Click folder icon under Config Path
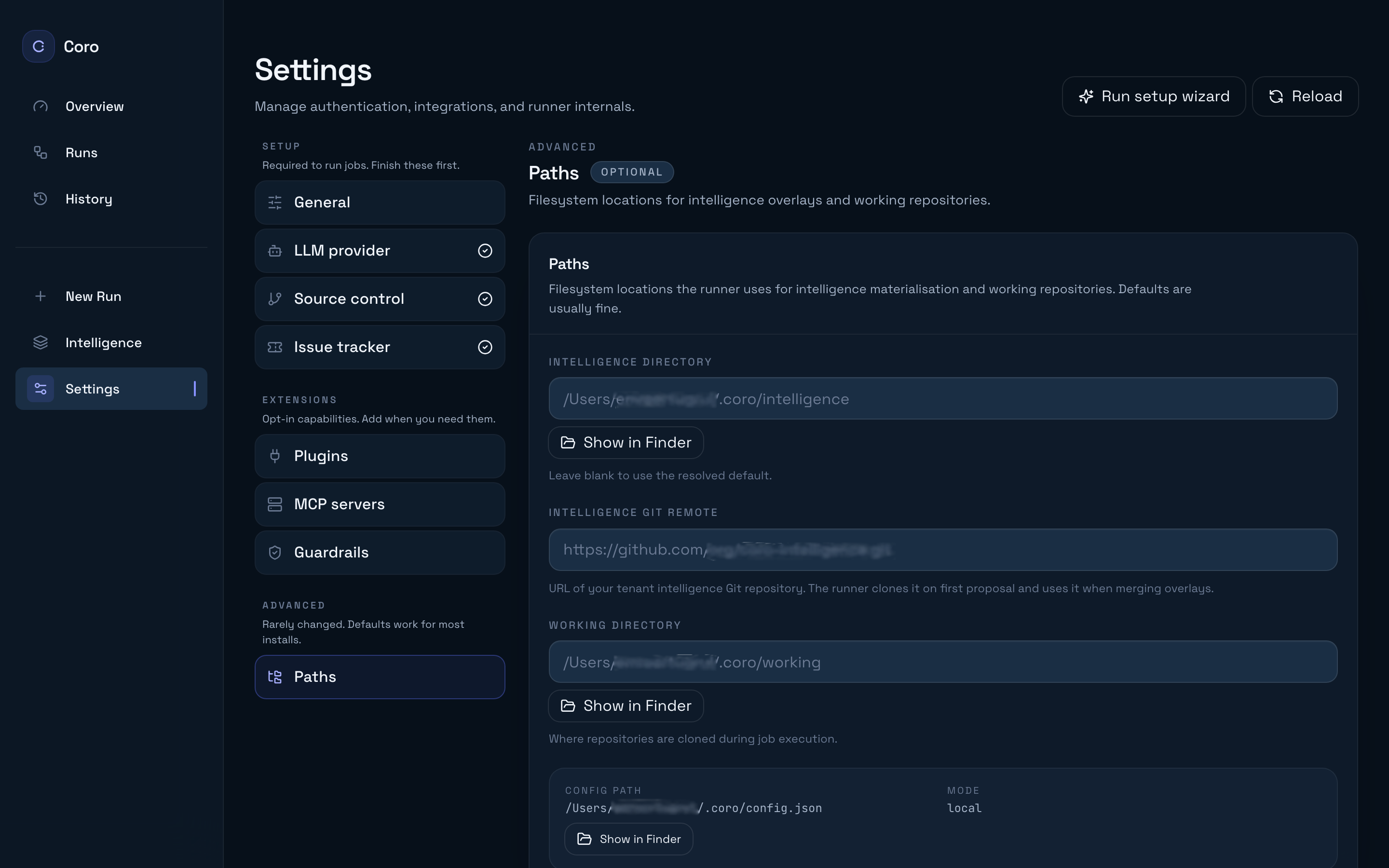 click(585, 839)
